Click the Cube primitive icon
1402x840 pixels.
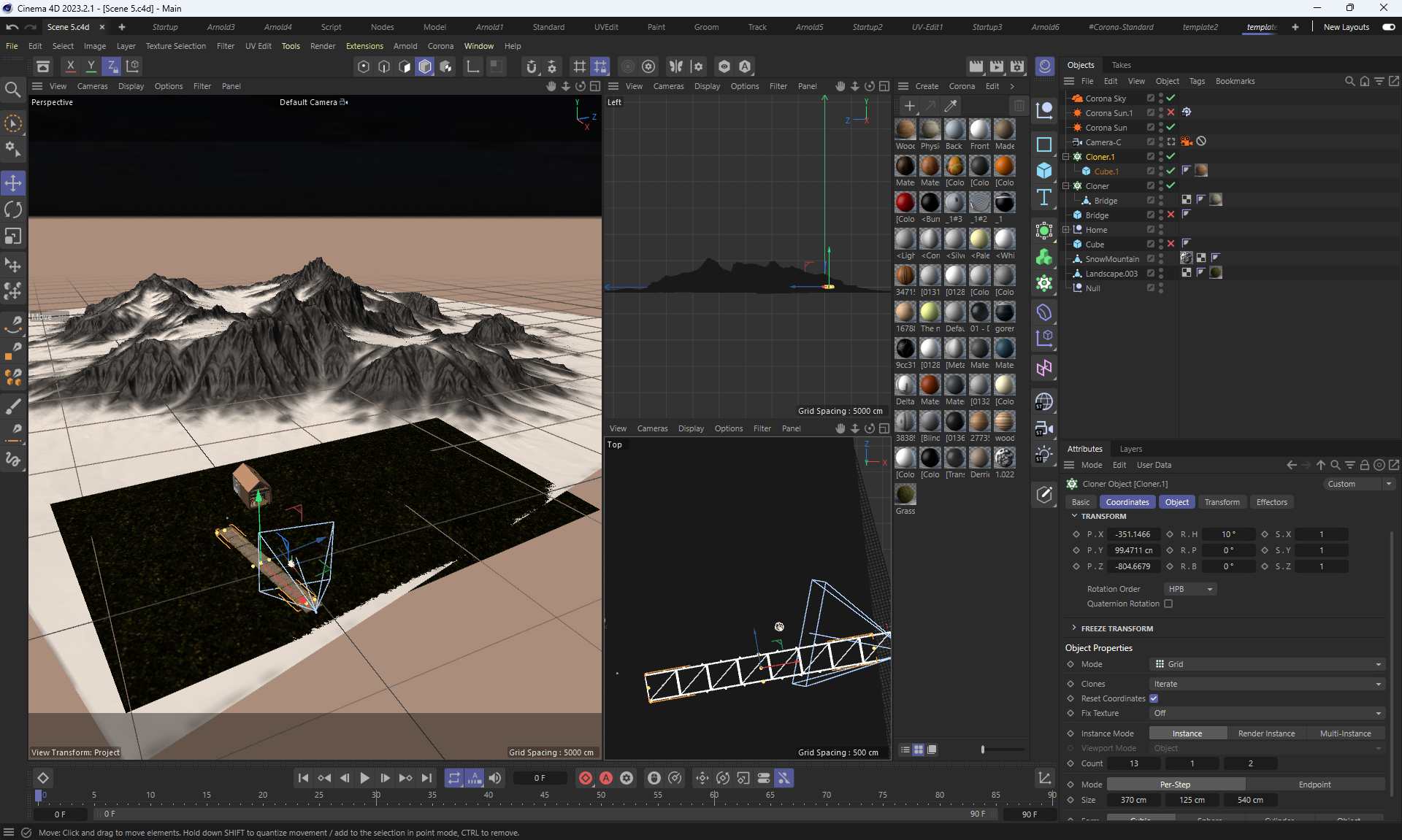pos(1044,170)
